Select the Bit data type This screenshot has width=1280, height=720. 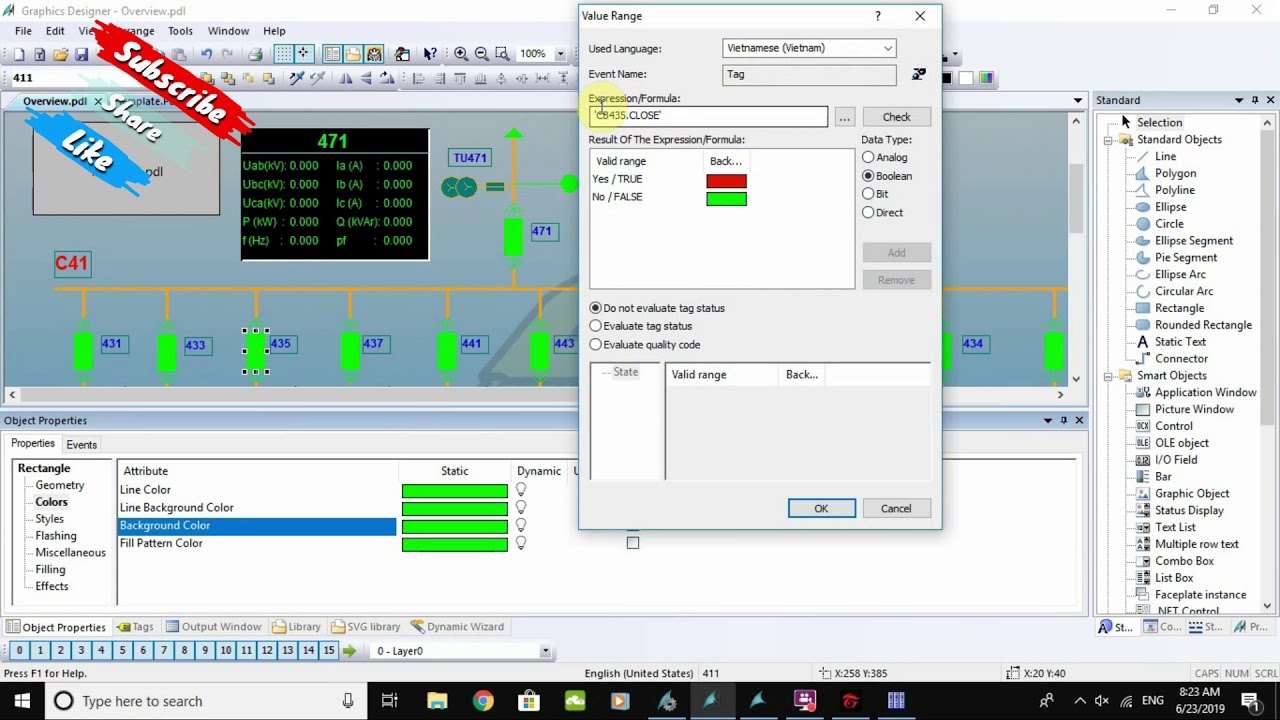click(x=868, y=194)
